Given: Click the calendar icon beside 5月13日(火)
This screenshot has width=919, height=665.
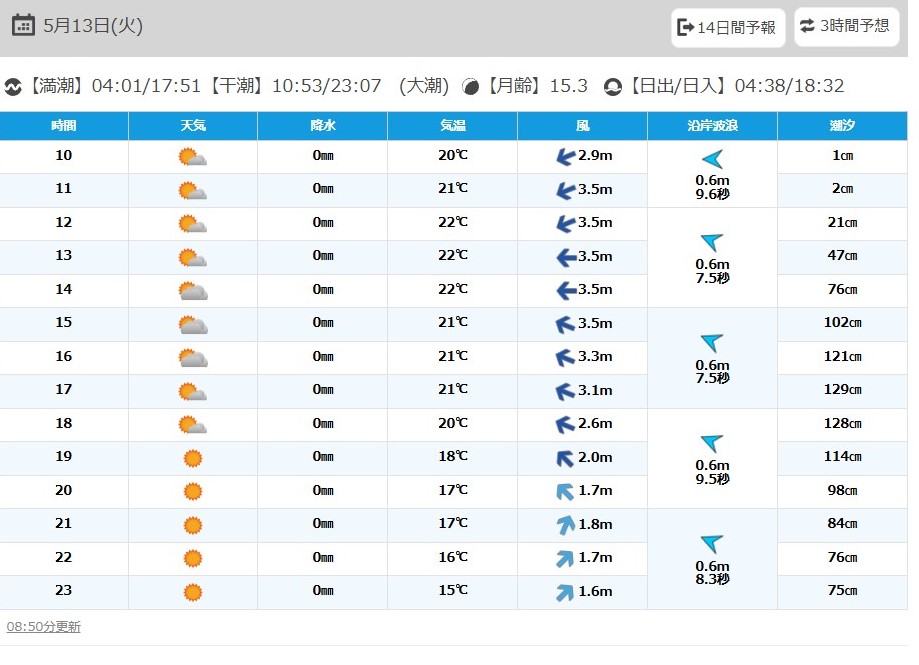Looking at the screenshot, I should 23,25.
